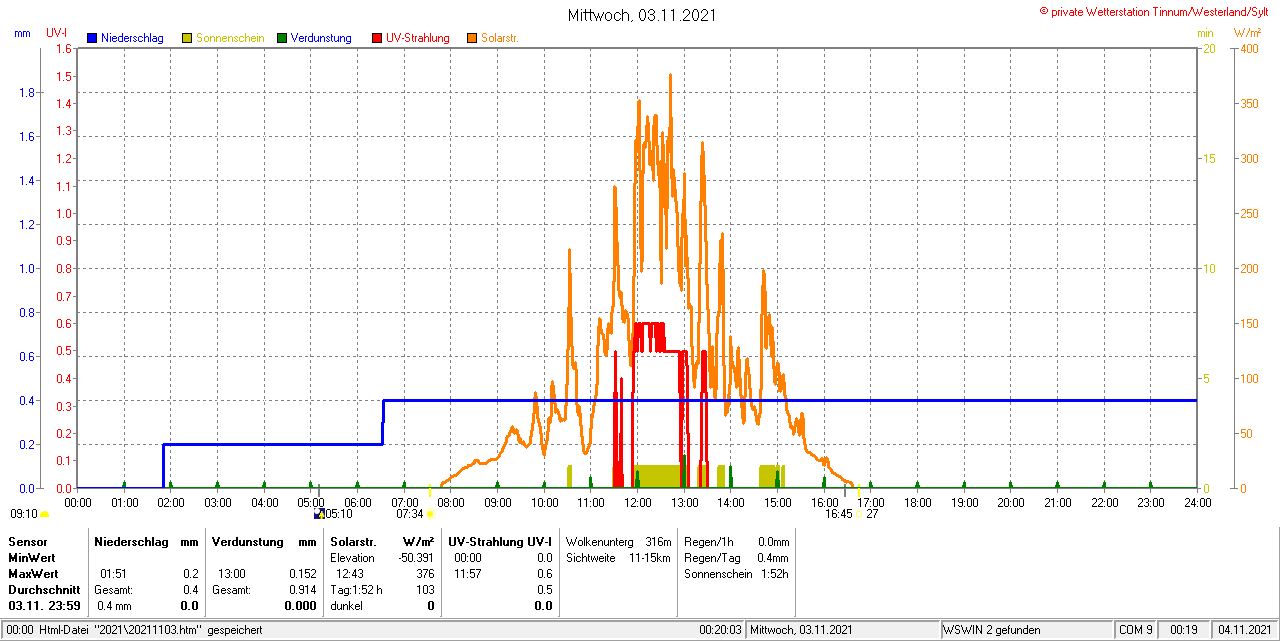Screen dimensions: 1280x641
Task: Click the Elevation value -50.391
Action: click(x=414, y=557)
